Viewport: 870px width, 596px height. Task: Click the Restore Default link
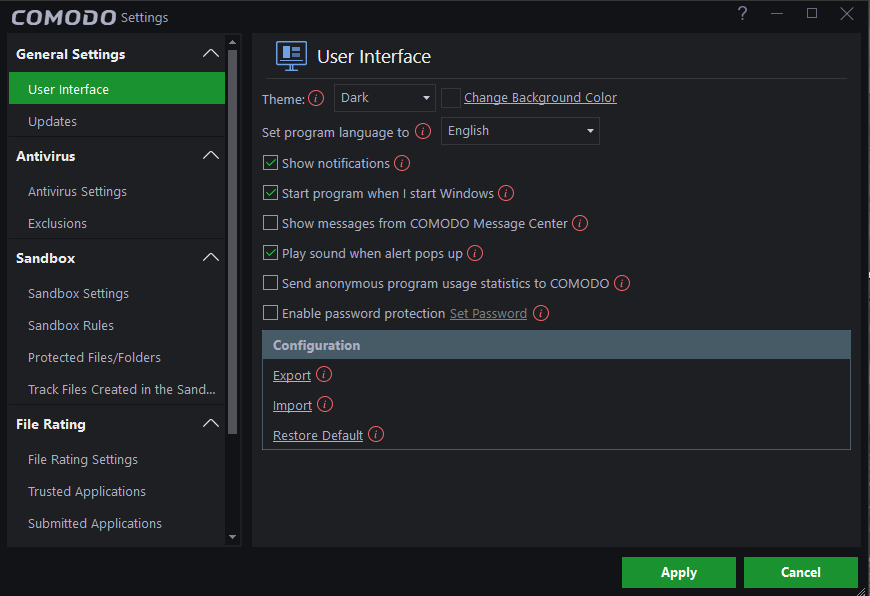point(318,436)
